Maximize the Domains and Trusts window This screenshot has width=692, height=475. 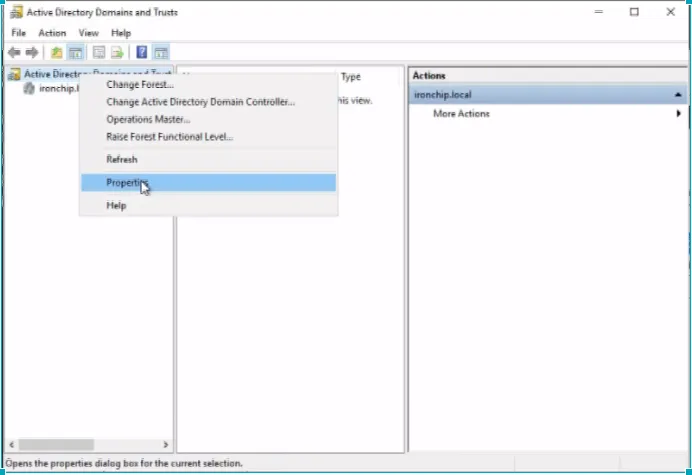pyautogui.click(x=634, y=12)
